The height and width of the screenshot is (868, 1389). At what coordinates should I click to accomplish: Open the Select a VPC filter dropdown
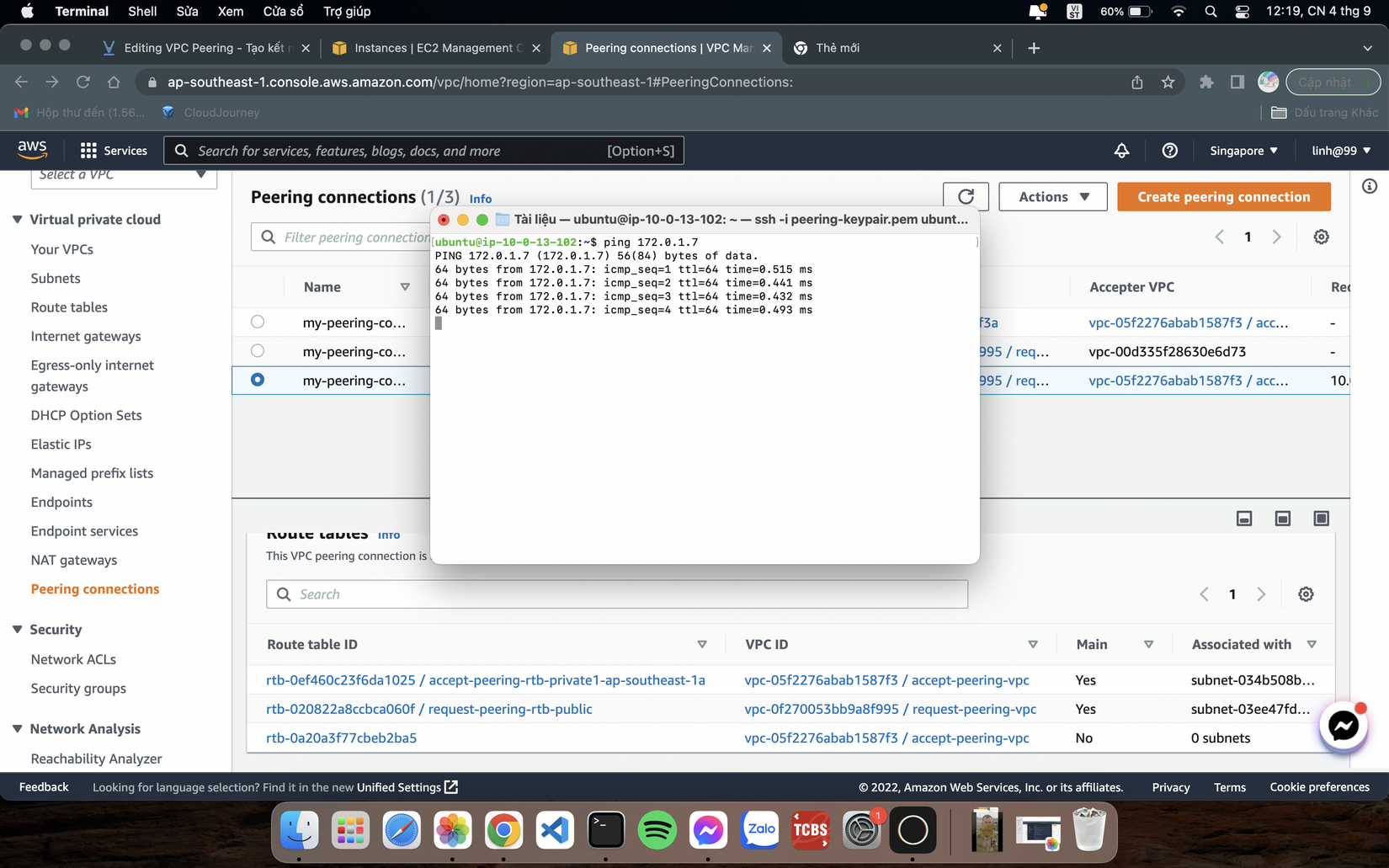(x=124, y=176)
